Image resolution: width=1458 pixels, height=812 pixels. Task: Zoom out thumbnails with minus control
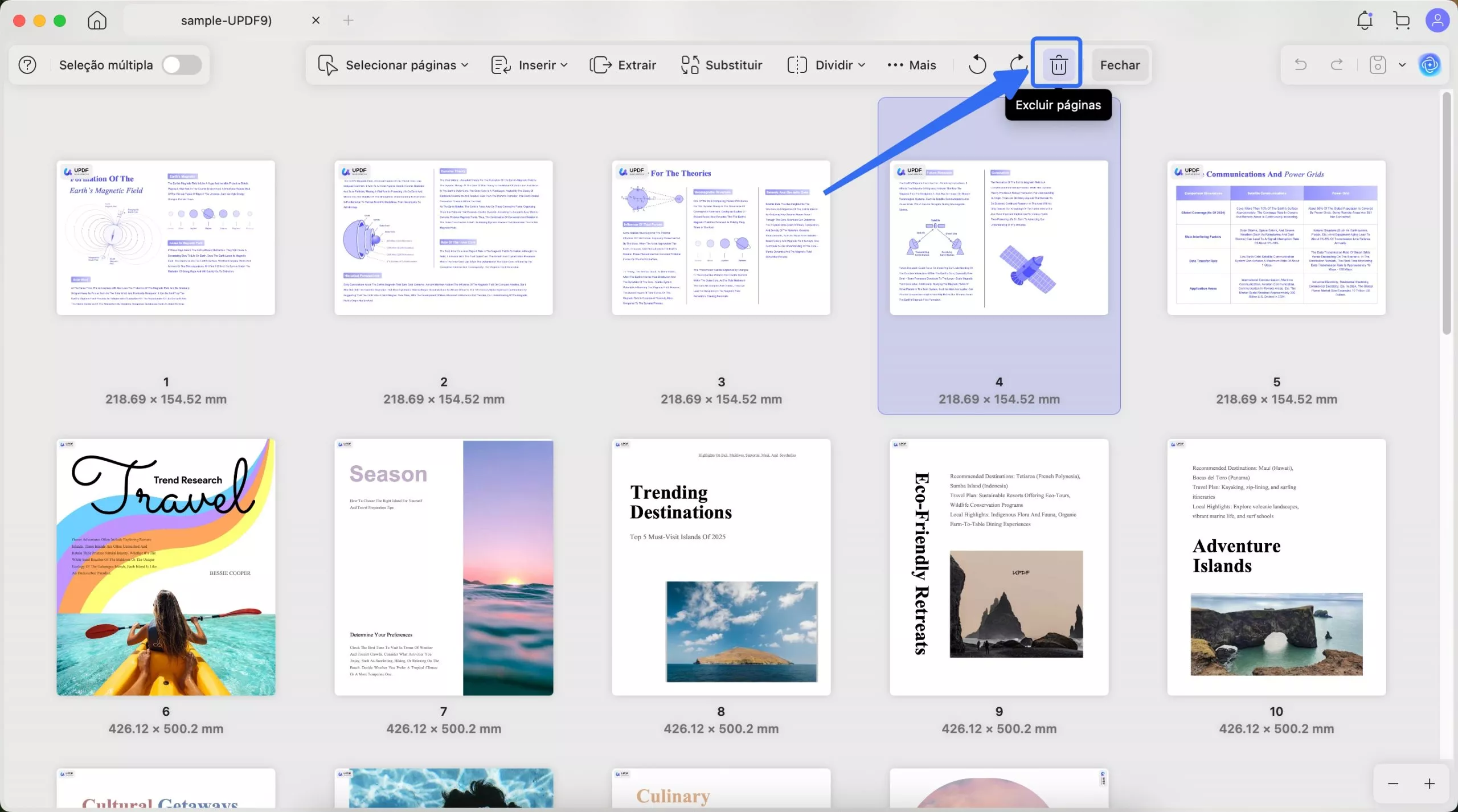pos(1393,784)
